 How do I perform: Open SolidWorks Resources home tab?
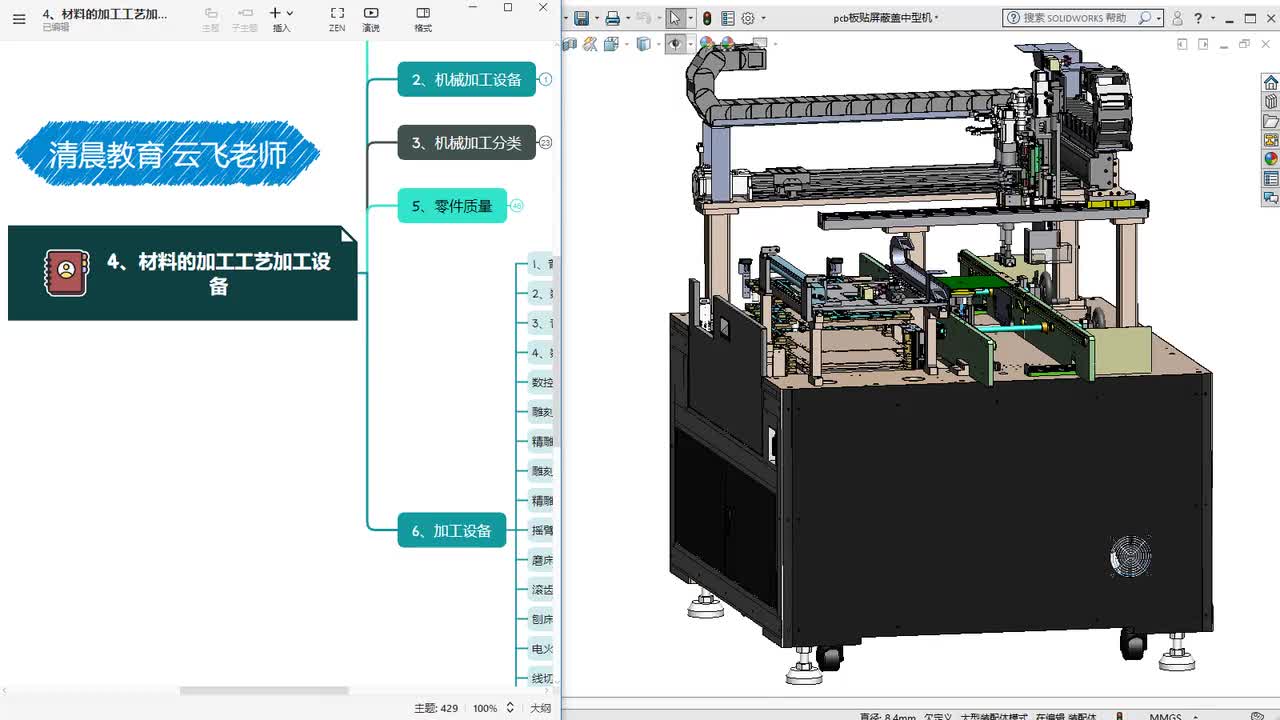click(x=1271, y=82)
